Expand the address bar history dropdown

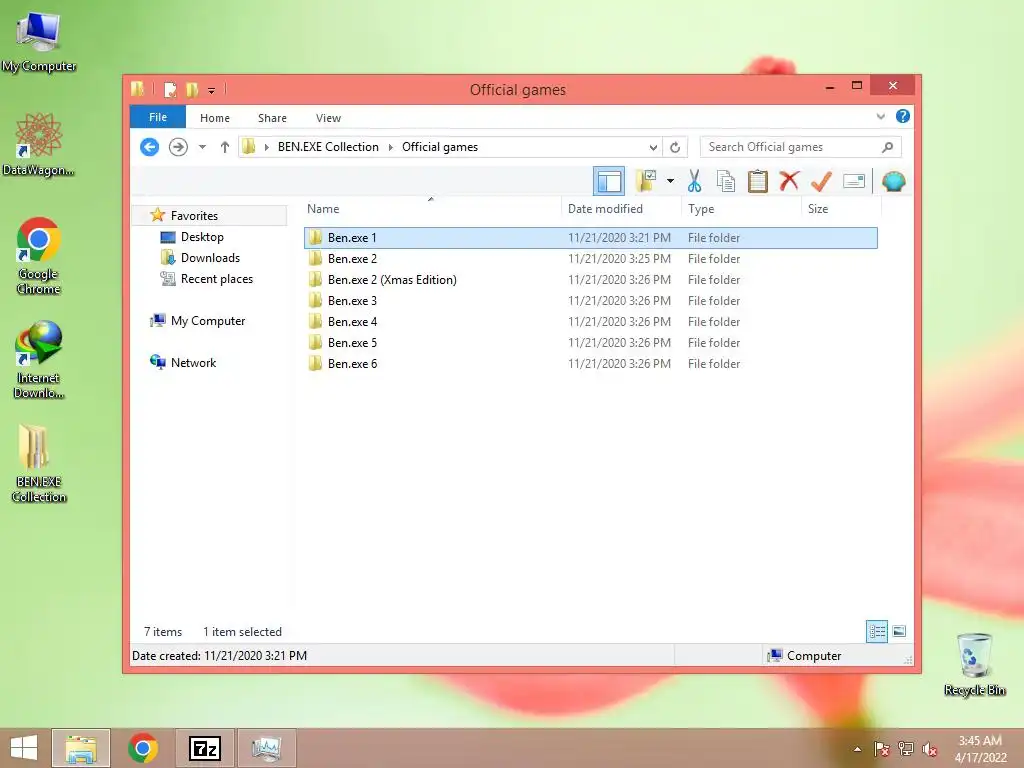[x=653, y=147]
